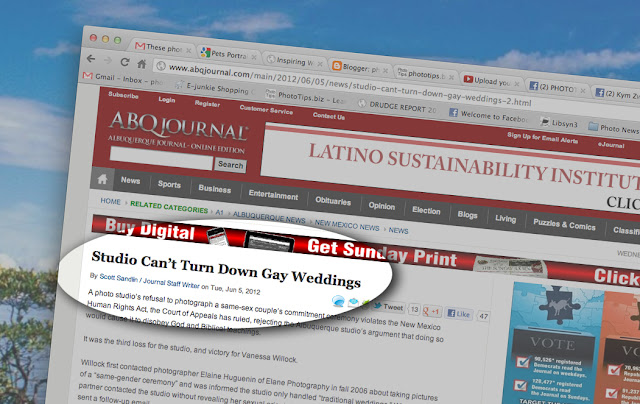Viewport: 640px width, 404px height.
Task: Click the Login link
Action: 167,100
